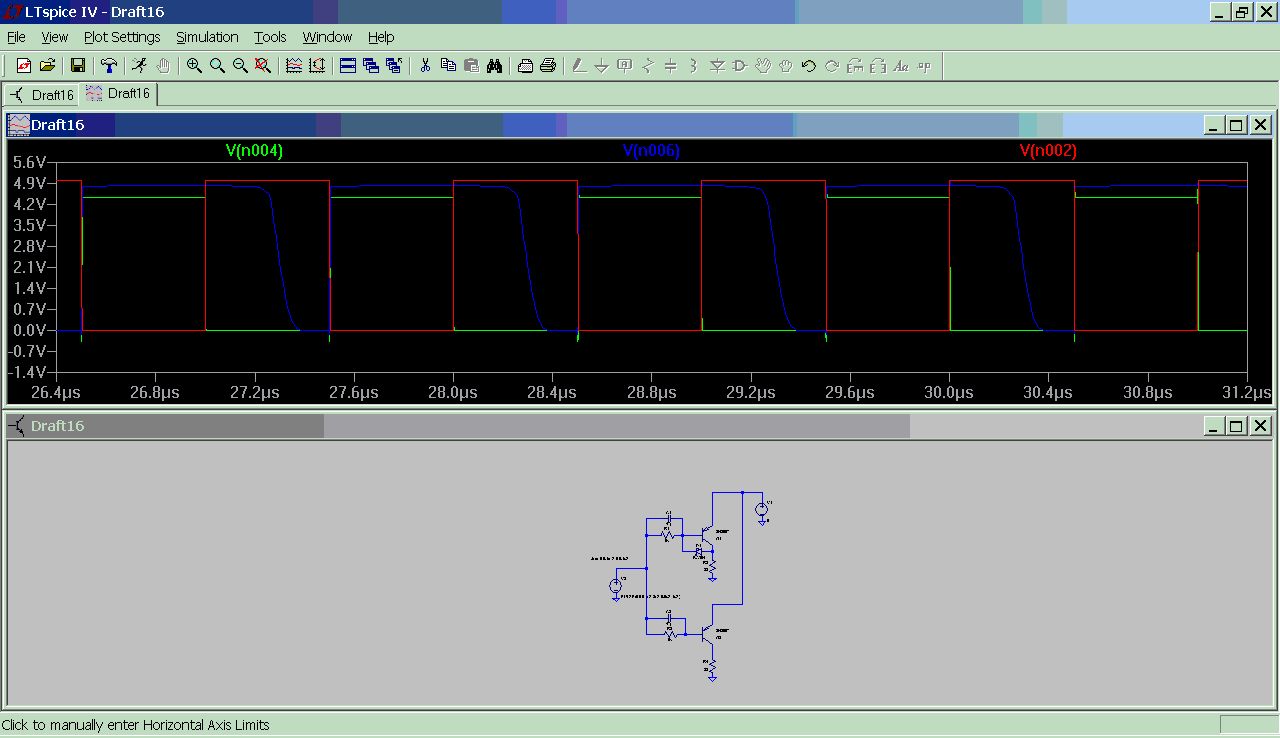
Task: Click the 28.0µs horizontal axis label
Action: click(453, 392)
